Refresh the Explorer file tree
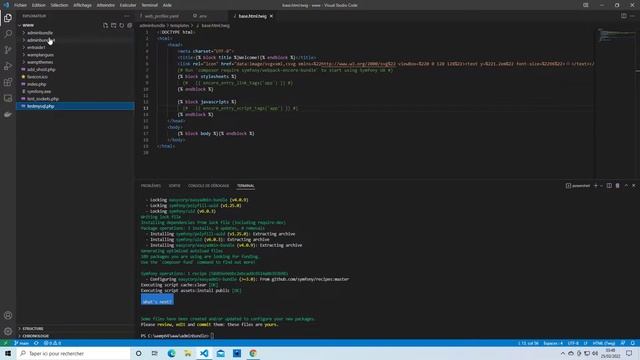The width and height of the screenshot is (640, 360). click(x=122, y=25)
